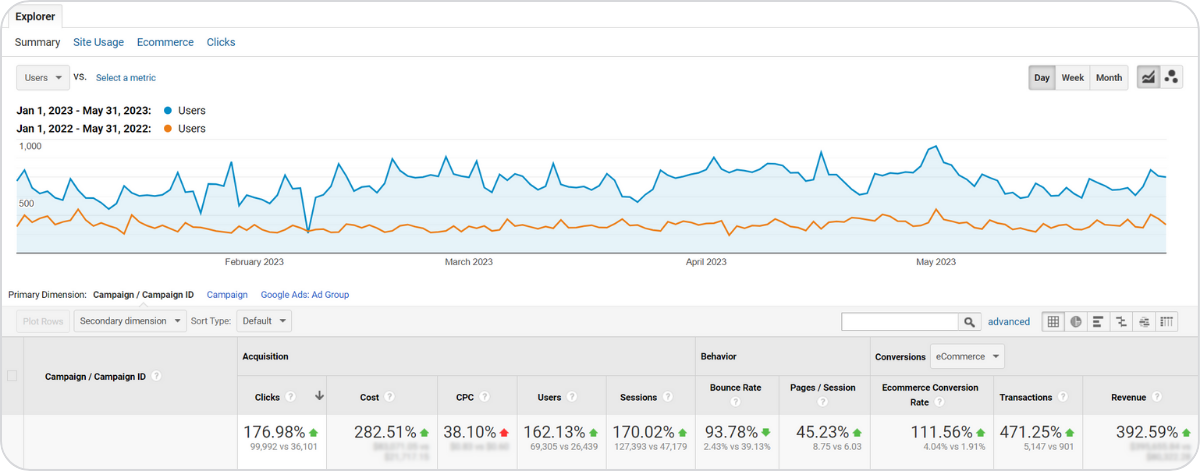
Task: Click the advanced filter link
Action: 1008,321
